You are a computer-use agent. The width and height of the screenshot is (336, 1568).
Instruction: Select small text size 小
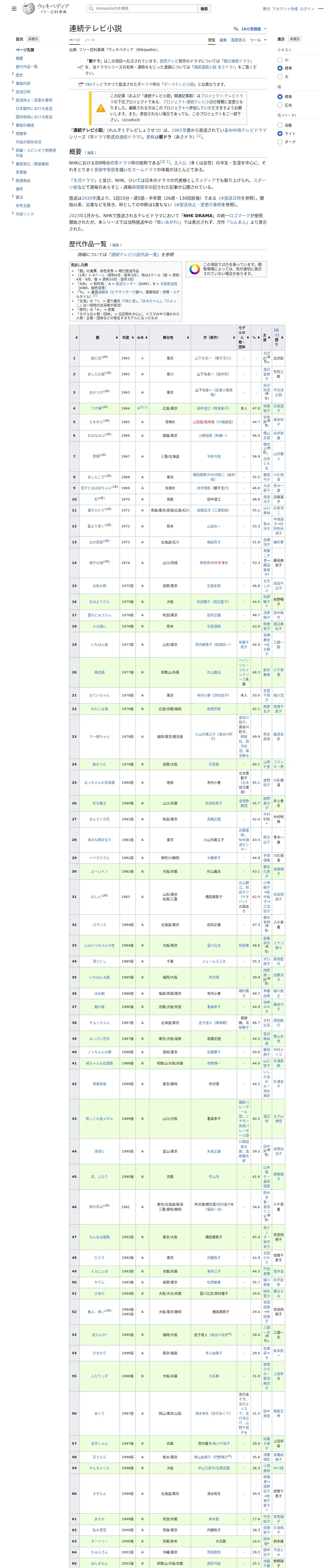[280, 60]
